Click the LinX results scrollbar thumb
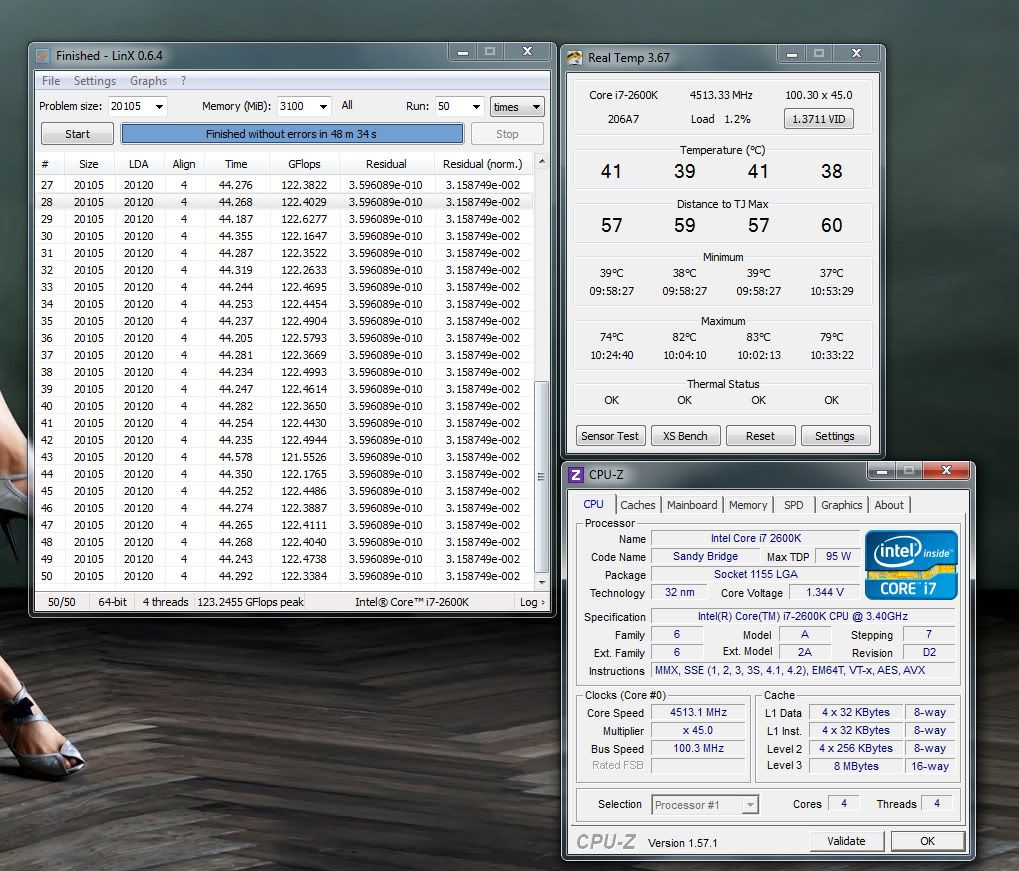Screen dimensions: 1019x871 tap(541, 477)
